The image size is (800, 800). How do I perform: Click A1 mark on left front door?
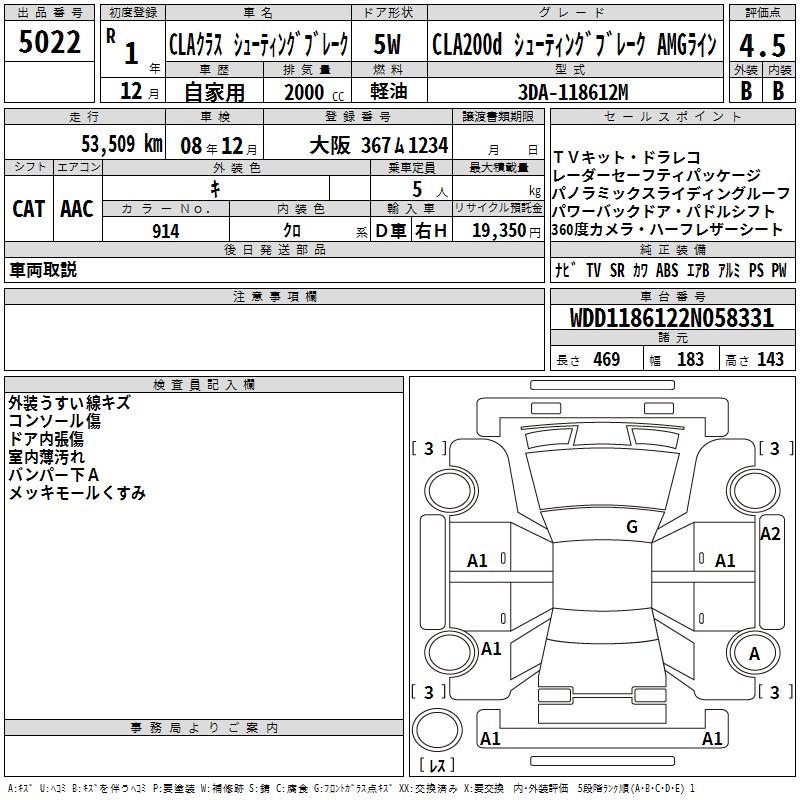pos(477,561)
